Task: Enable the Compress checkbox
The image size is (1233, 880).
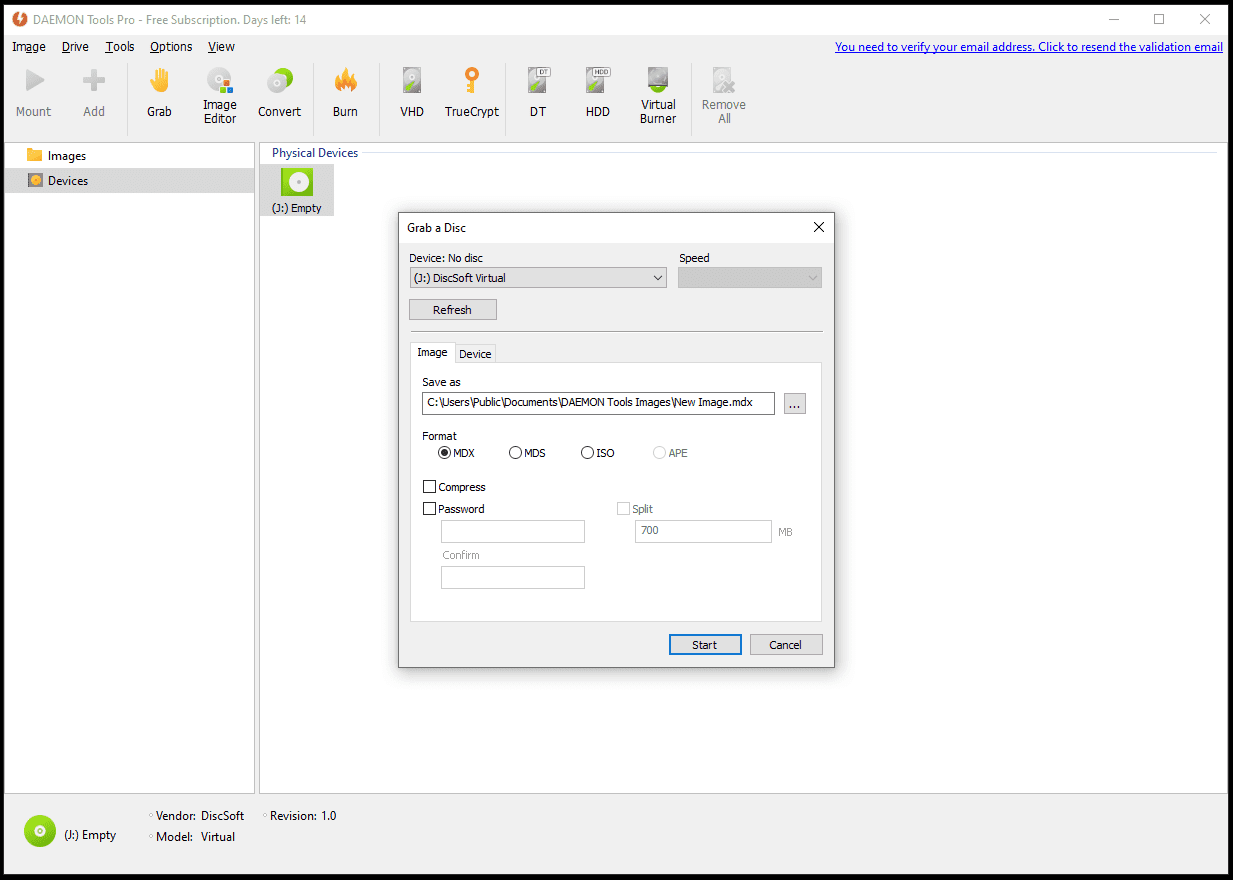Action: pos(430,487)
